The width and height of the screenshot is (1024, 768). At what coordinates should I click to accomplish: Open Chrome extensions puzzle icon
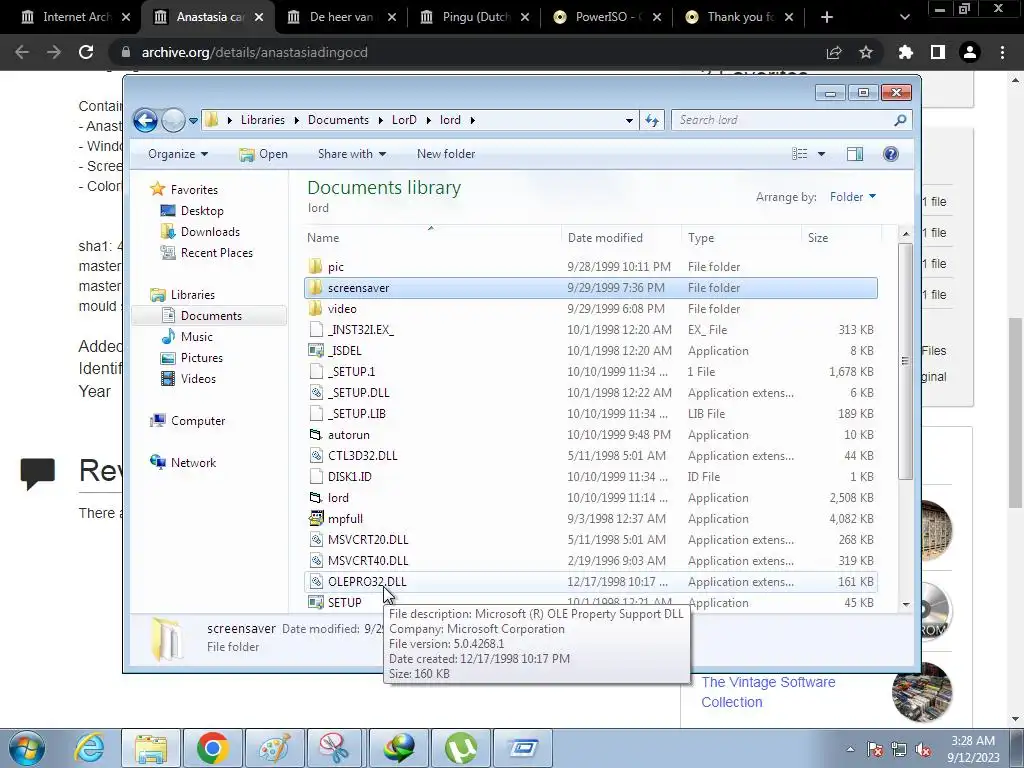[x=905, y=52]
